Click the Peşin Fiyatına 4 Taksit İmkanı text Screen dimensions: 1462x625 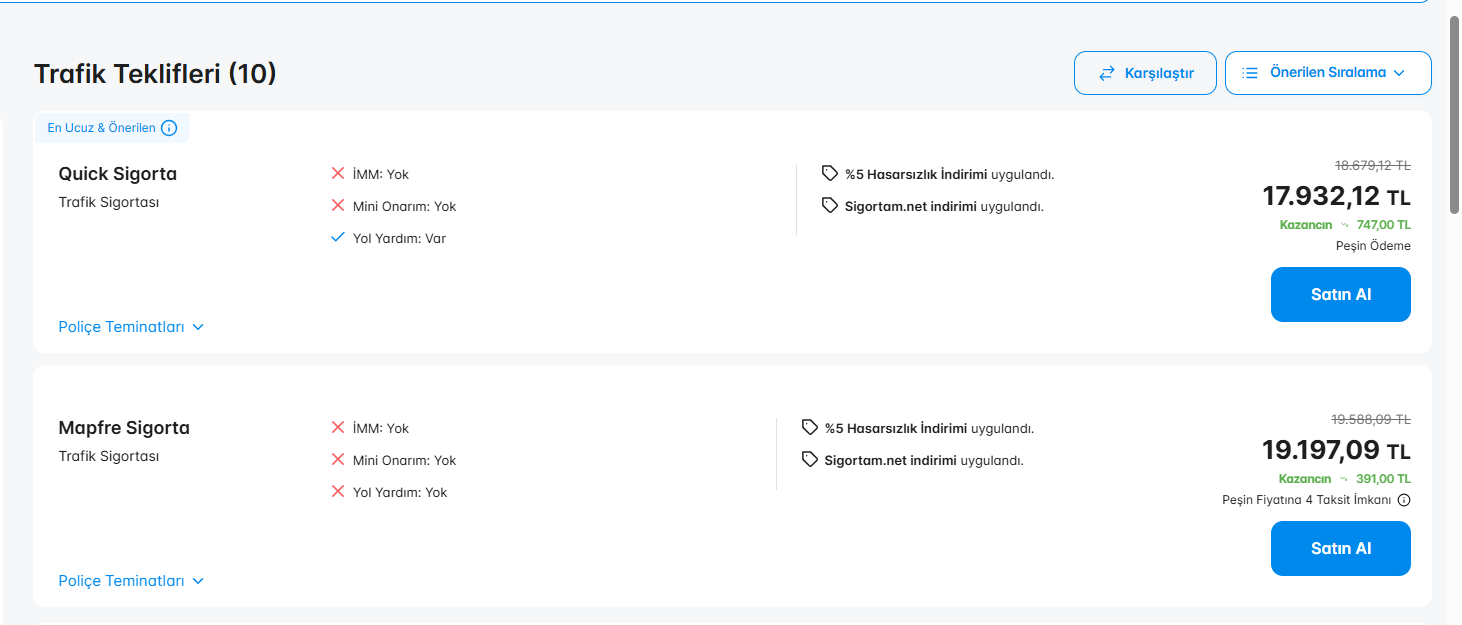[x=1307, y=500]
